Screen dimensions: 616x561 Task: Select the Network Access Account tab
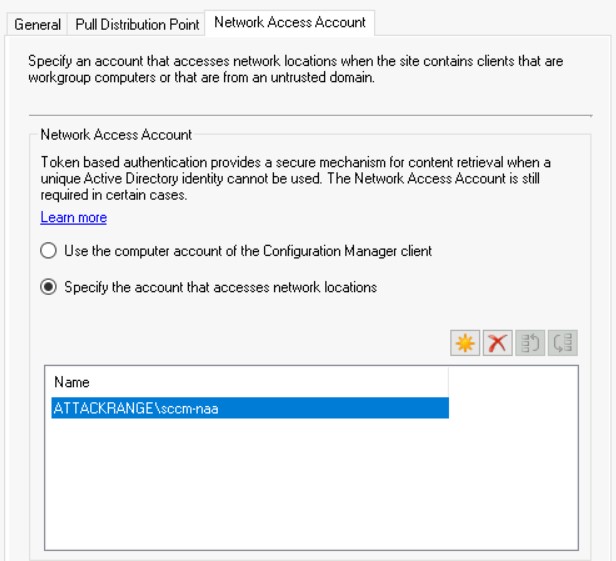click(290, 22)
